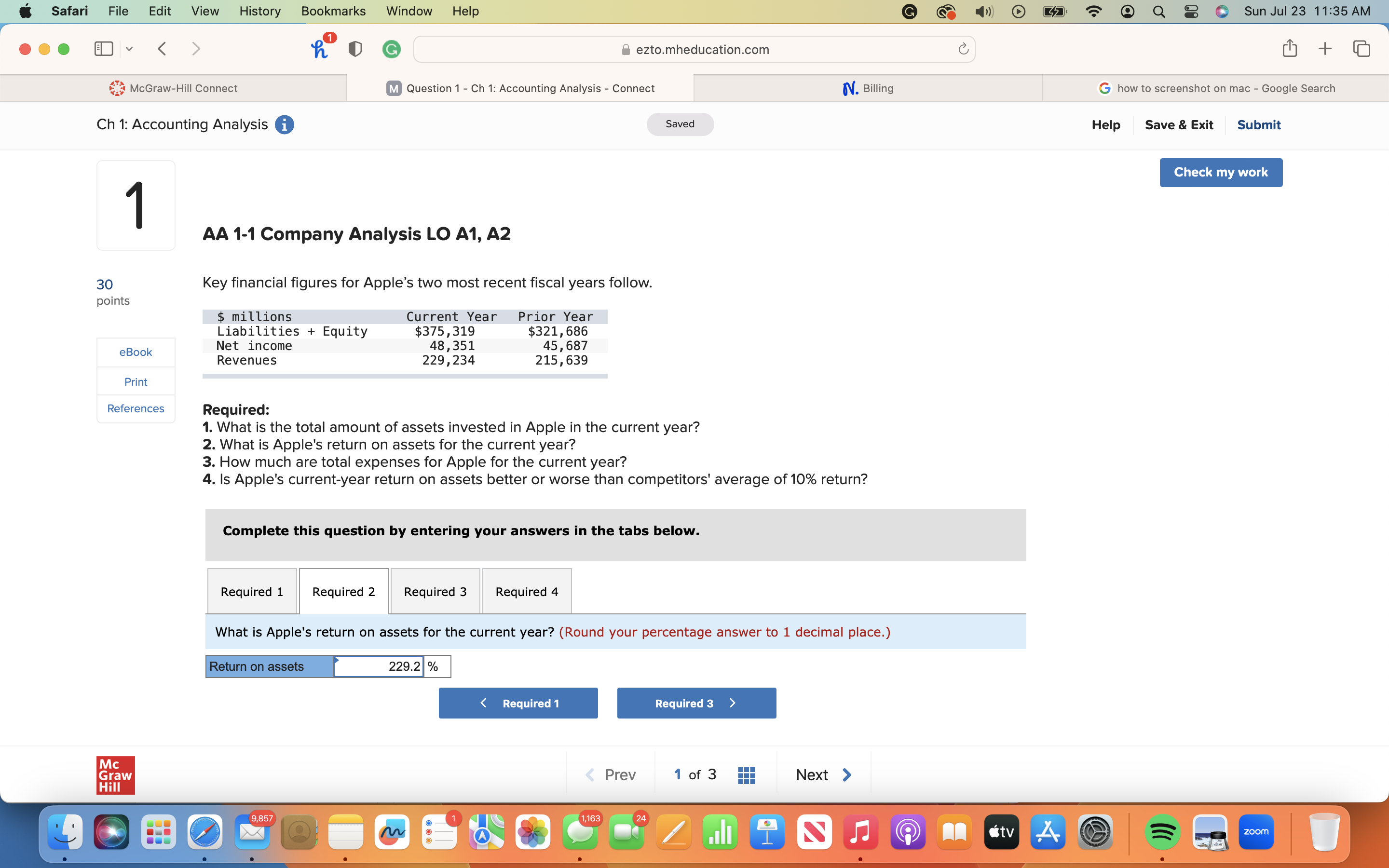
Task: Switch to the Required 3 tab
Action: point(435,591)
